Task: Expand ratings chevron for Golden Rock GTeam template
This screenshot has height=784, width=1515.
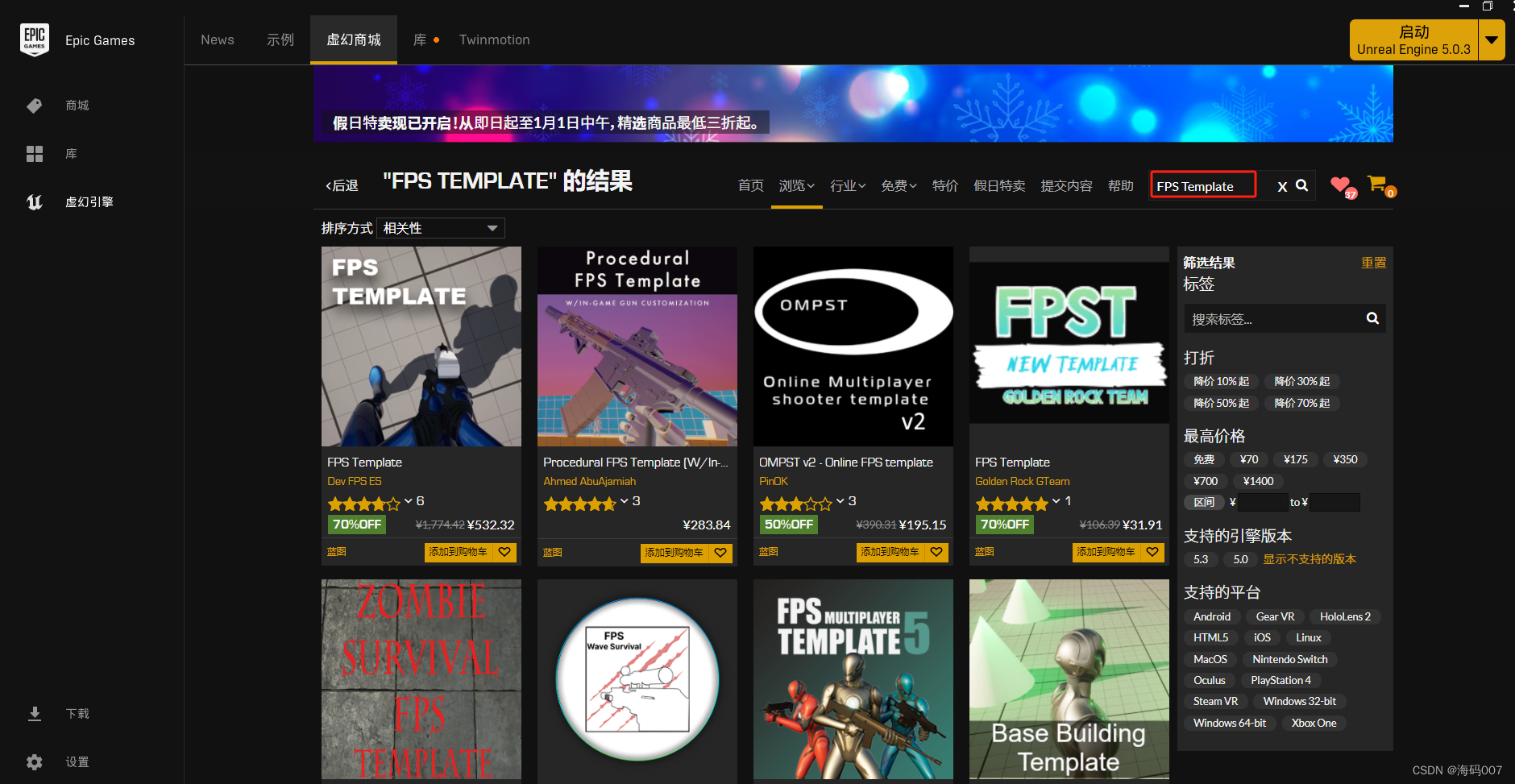Action: (1056, 501)
